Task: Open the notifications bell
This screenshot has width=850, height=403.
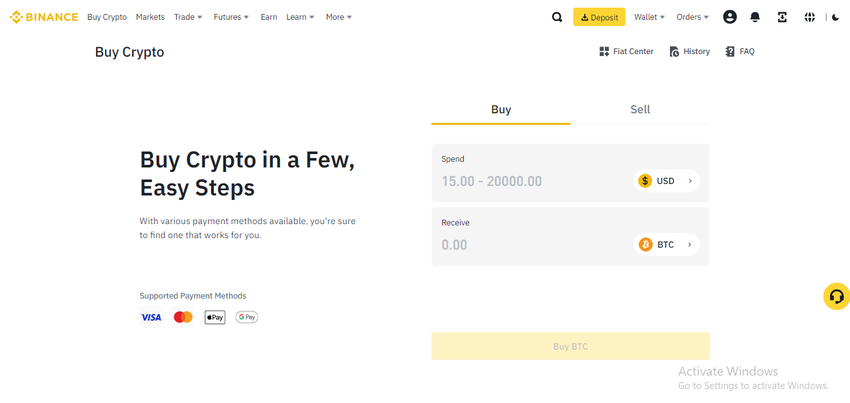Action: [x=755, y=17]
